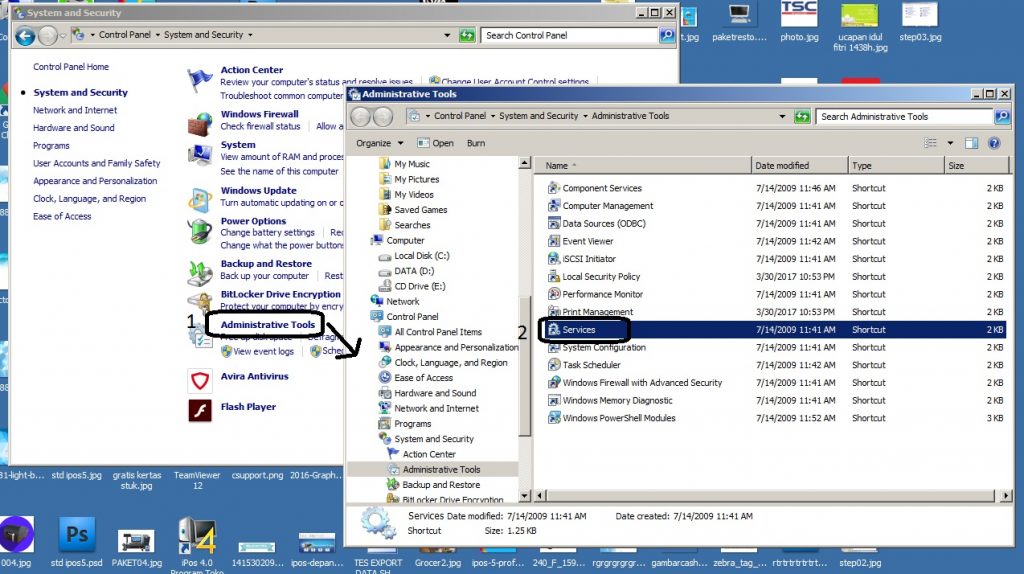Click the Burn toolbar button
This screenshot has height=574, width=1024.
coord(476,143)
